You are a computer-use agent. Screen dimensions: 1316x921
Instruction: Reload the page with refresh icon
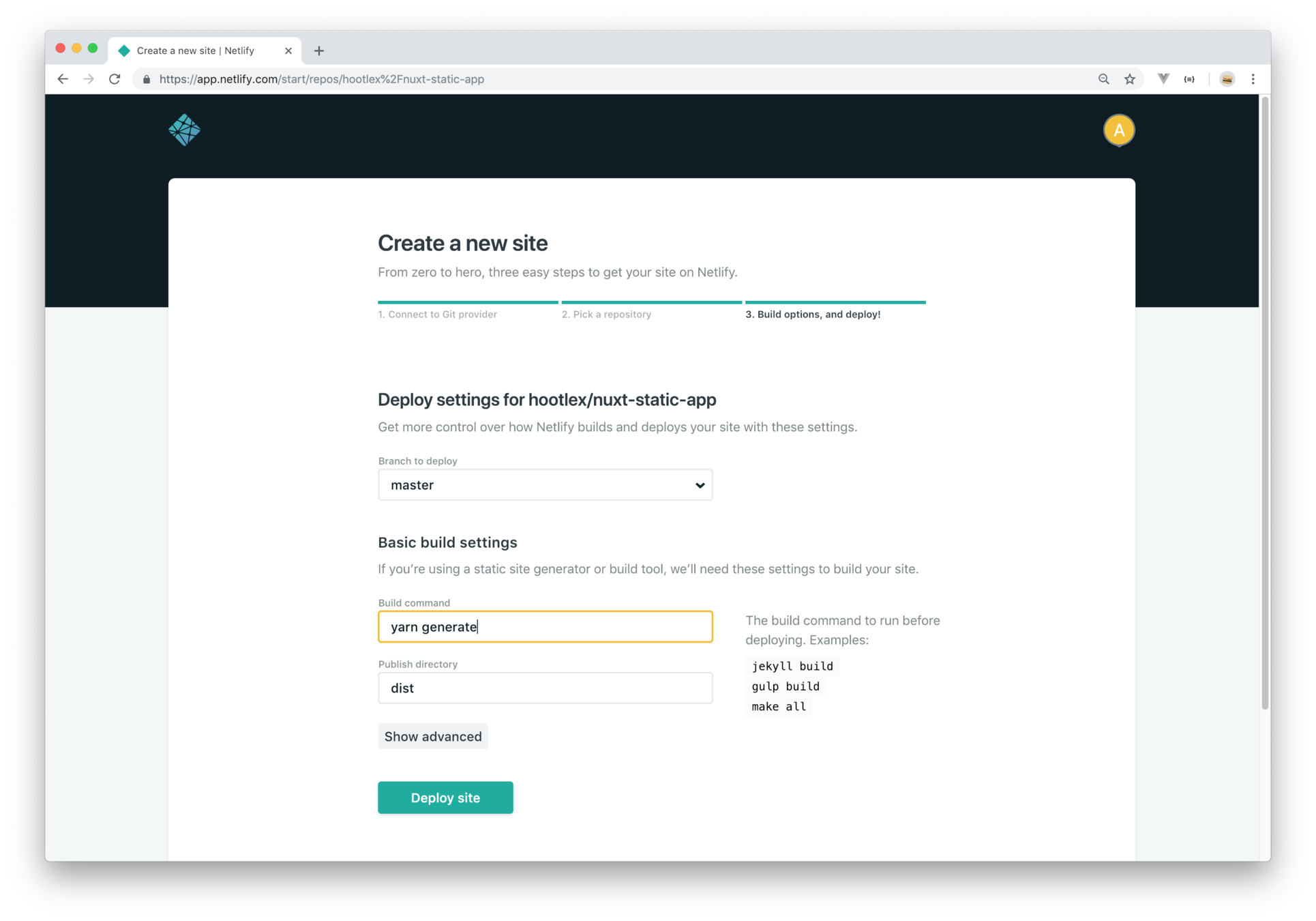coord(115,79)
